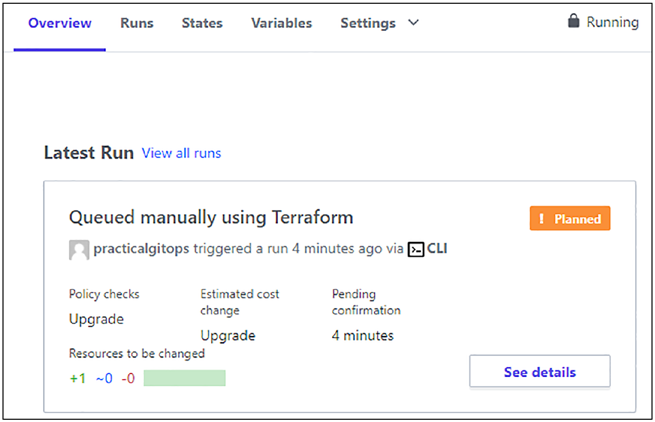Open the Settings menu
Image resolution: width=655 pixels, height=422 pixels.
click(x=368, y=23)
